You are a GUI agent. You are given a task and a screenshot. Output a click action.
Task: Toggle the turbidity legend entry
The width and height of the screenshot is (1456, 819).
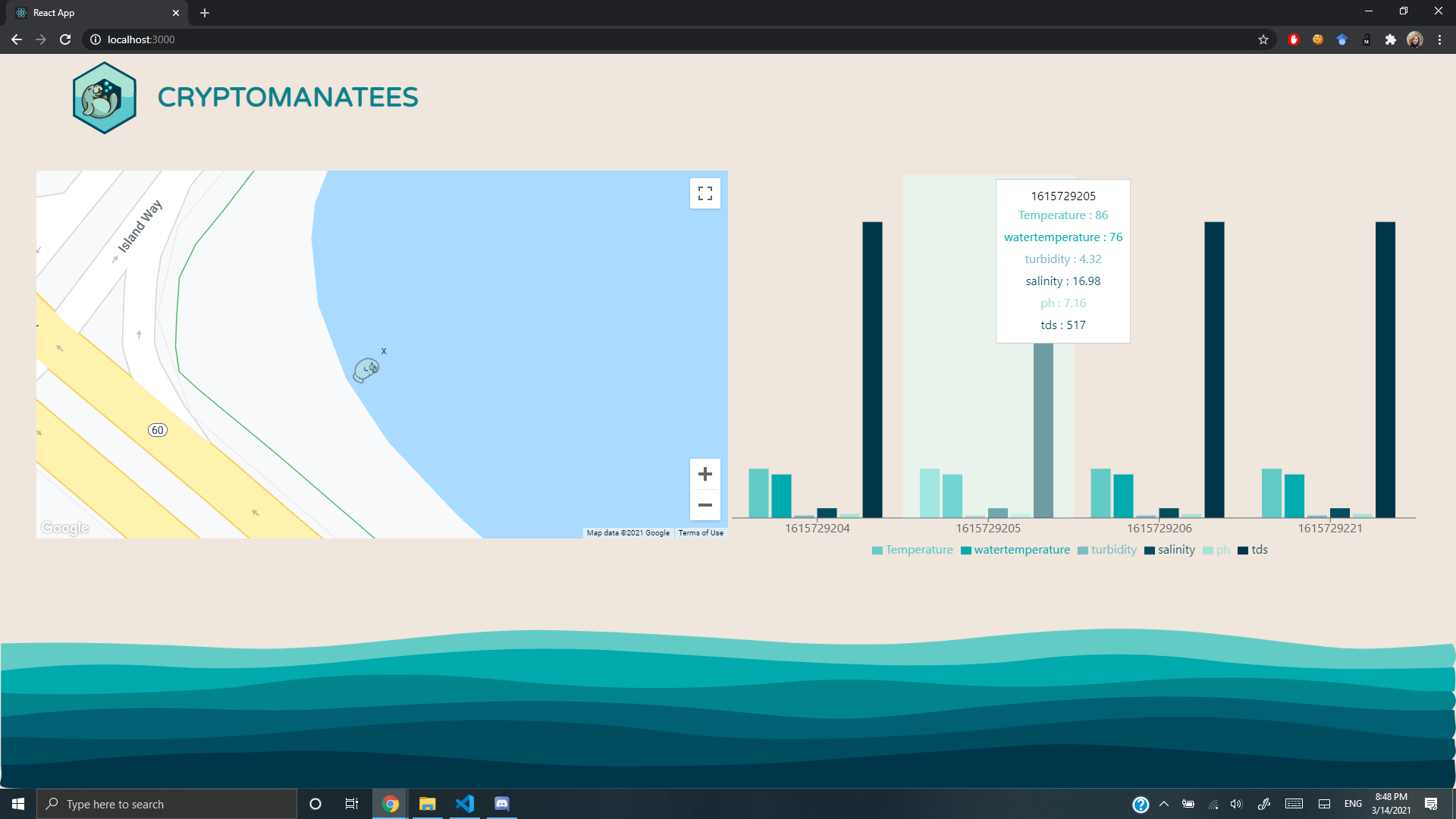click(1113, 550)
